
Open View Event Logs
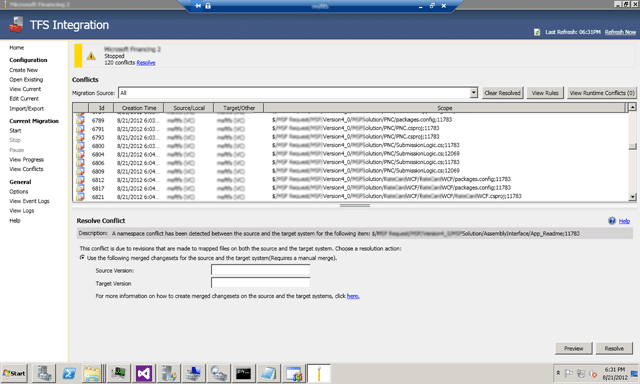[x=29, y=201]
